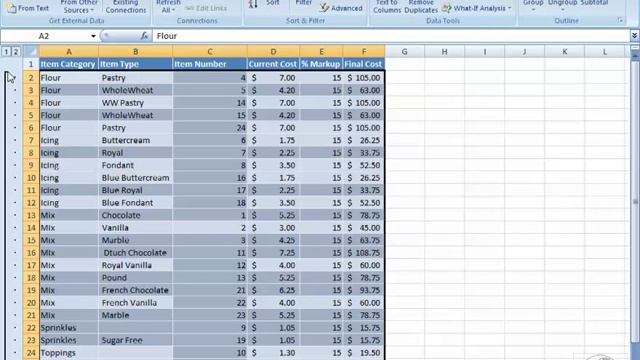The image size is (640, 360).
Task: Select the Blue Royal cell
Action: tap(136, 190)
